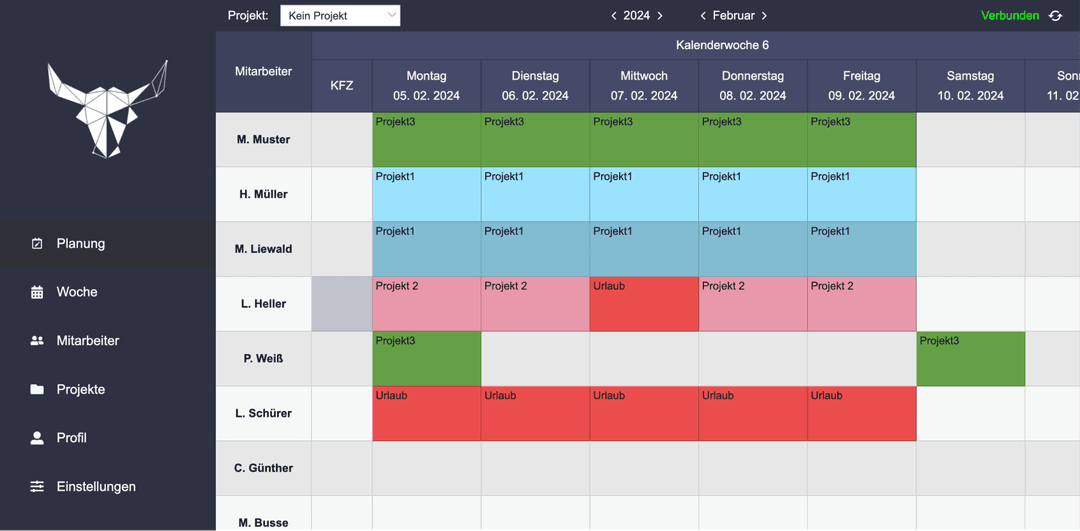Open the Planung menu item
The width and height of the screenshot is (1080, 531).
tap(107, 244)
